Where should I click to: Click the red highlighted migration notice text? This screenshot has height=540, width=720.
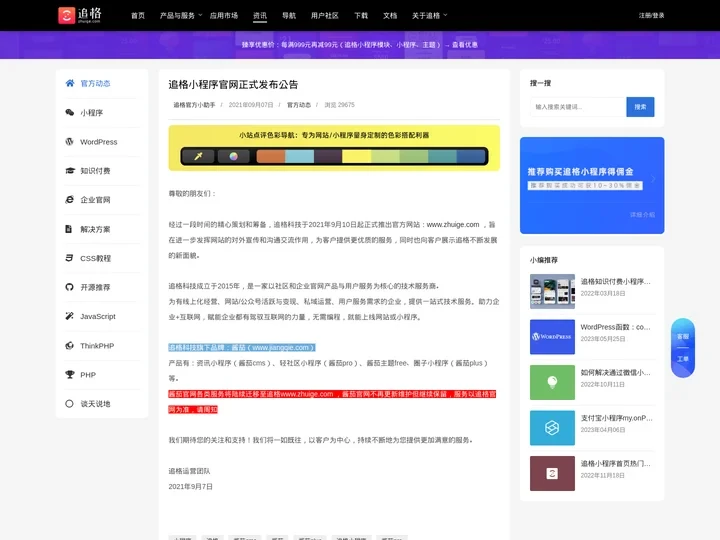point(332,402)
